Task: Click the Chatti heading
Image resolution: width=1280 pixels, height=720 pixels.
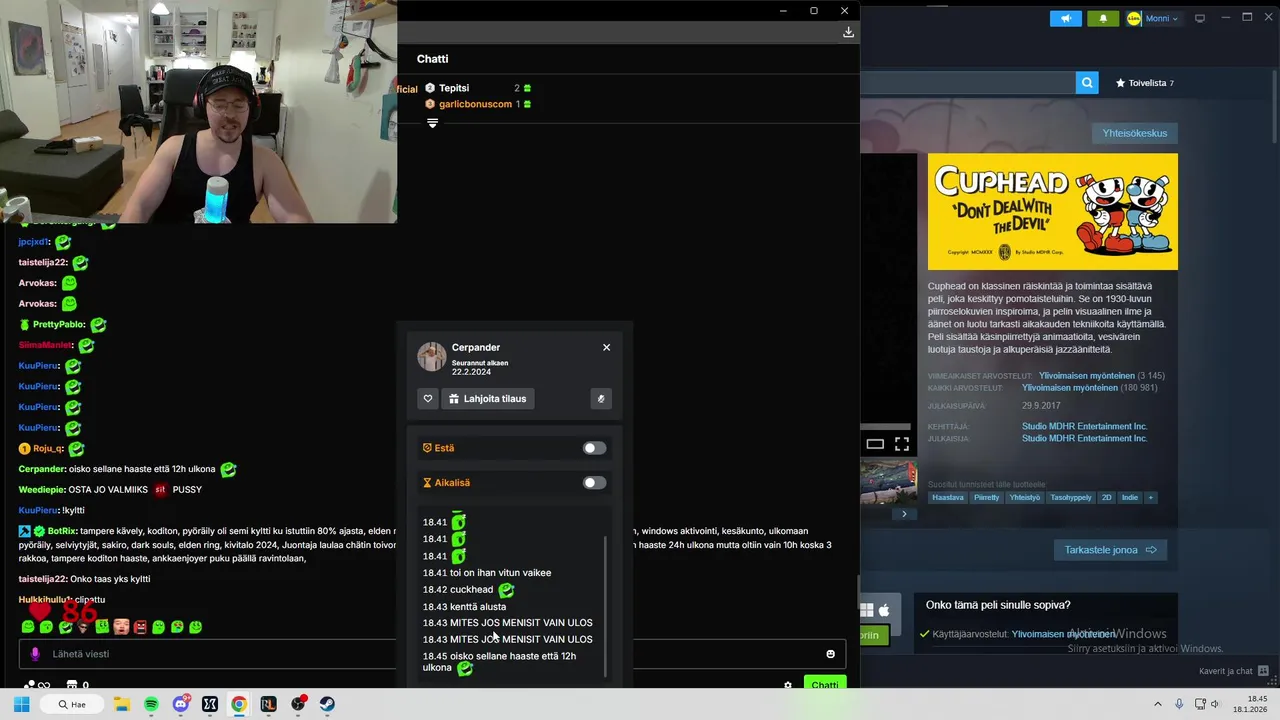Action: (432, 59)
